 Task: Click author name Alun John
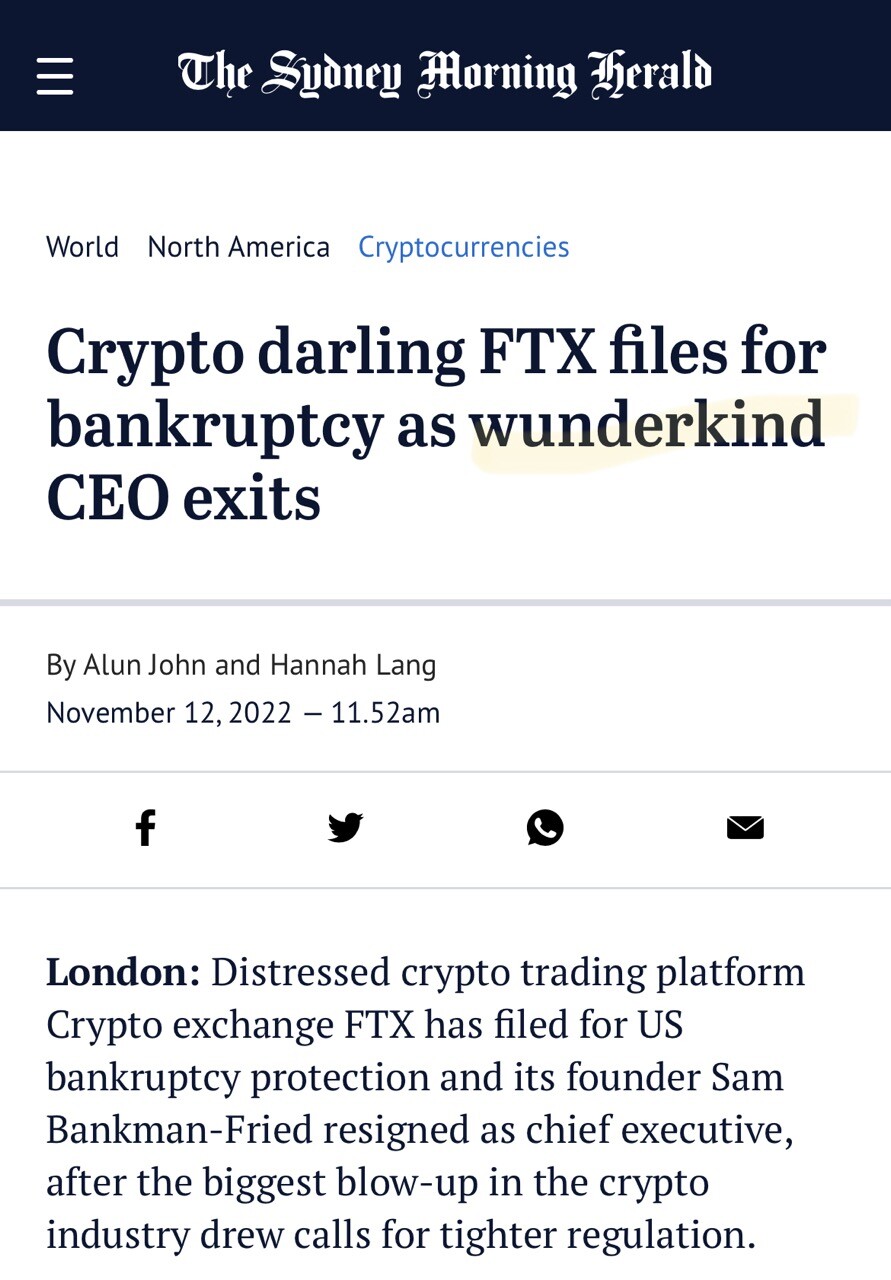145,664
